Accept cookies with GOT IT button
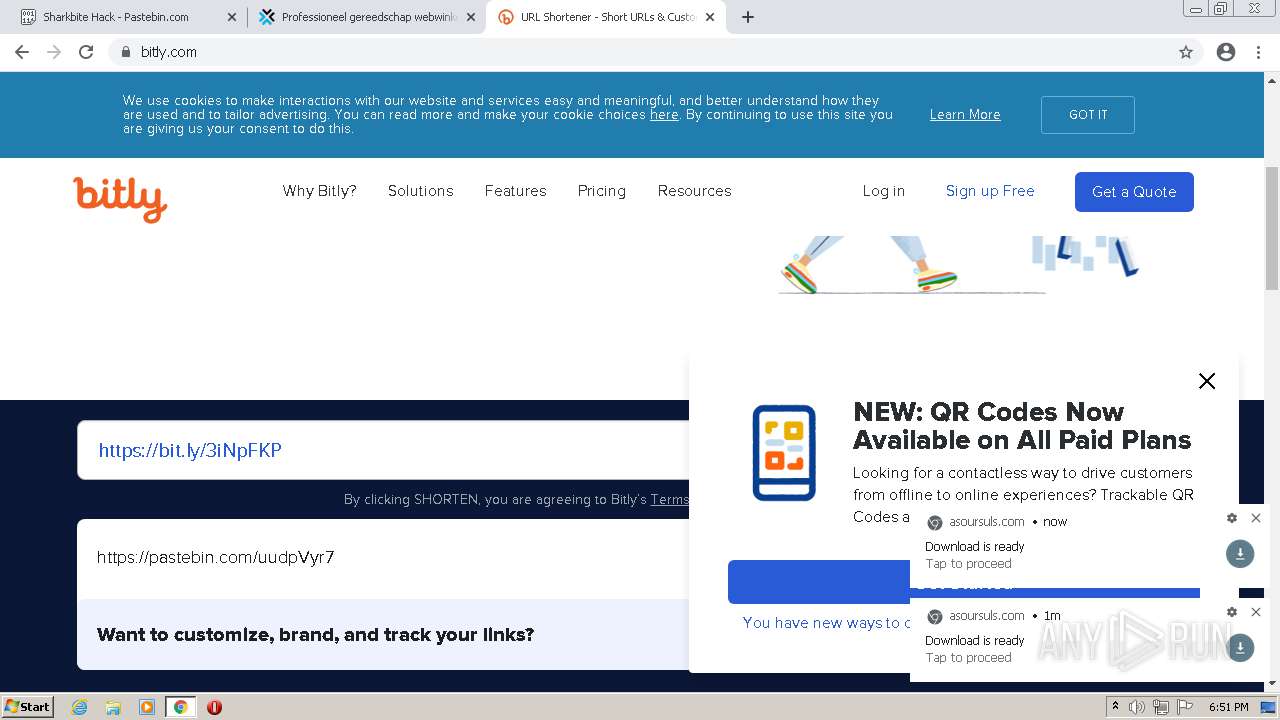 point(1087,115)
